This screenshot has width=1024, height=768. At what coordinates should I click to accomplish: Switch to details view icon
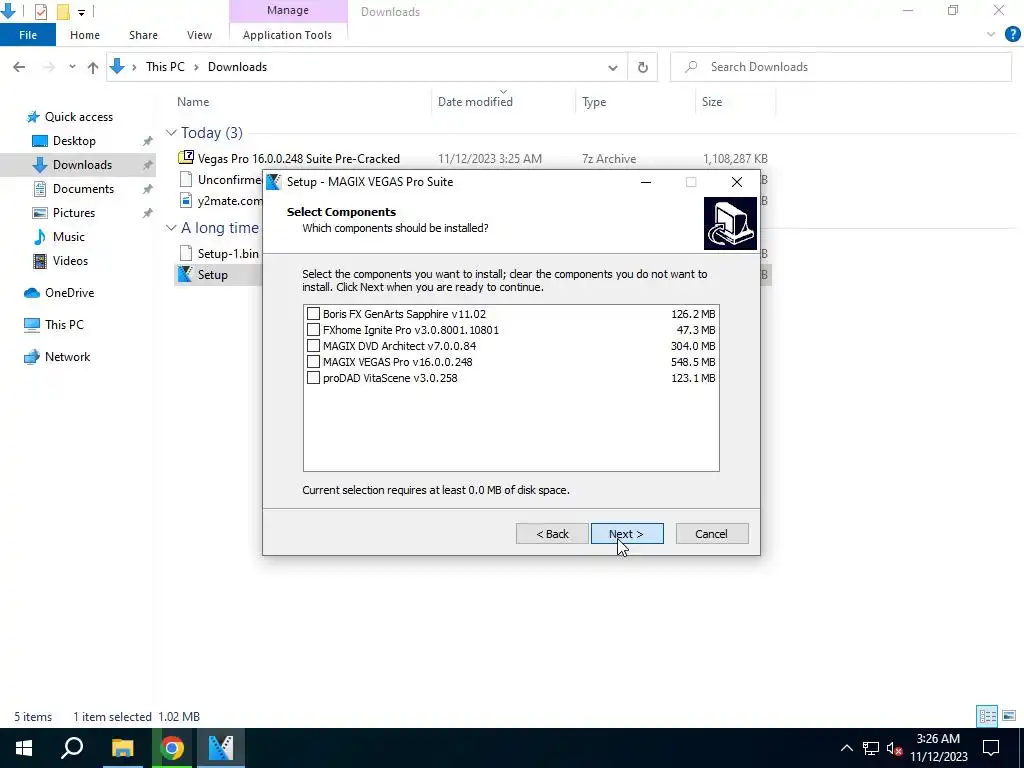pyautogui.click(x=987, y=716)
